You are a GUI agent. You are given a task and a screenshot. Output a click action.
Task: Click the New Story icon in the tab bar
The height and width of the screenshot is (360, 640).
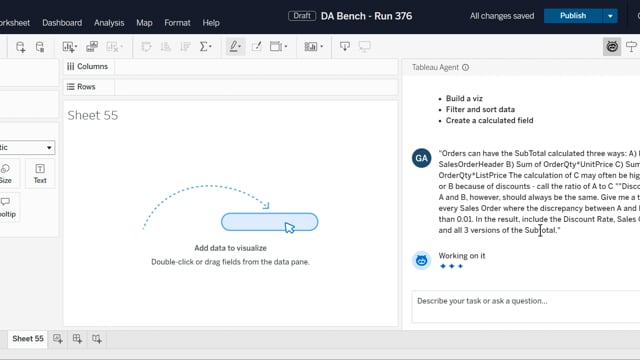click(97, 338)
